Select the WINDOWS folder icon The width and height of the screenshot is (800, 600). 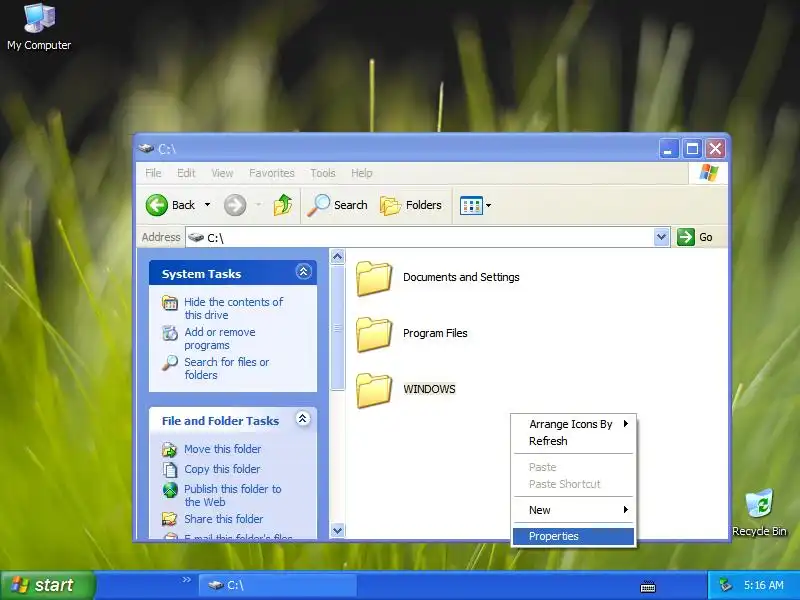374,390
